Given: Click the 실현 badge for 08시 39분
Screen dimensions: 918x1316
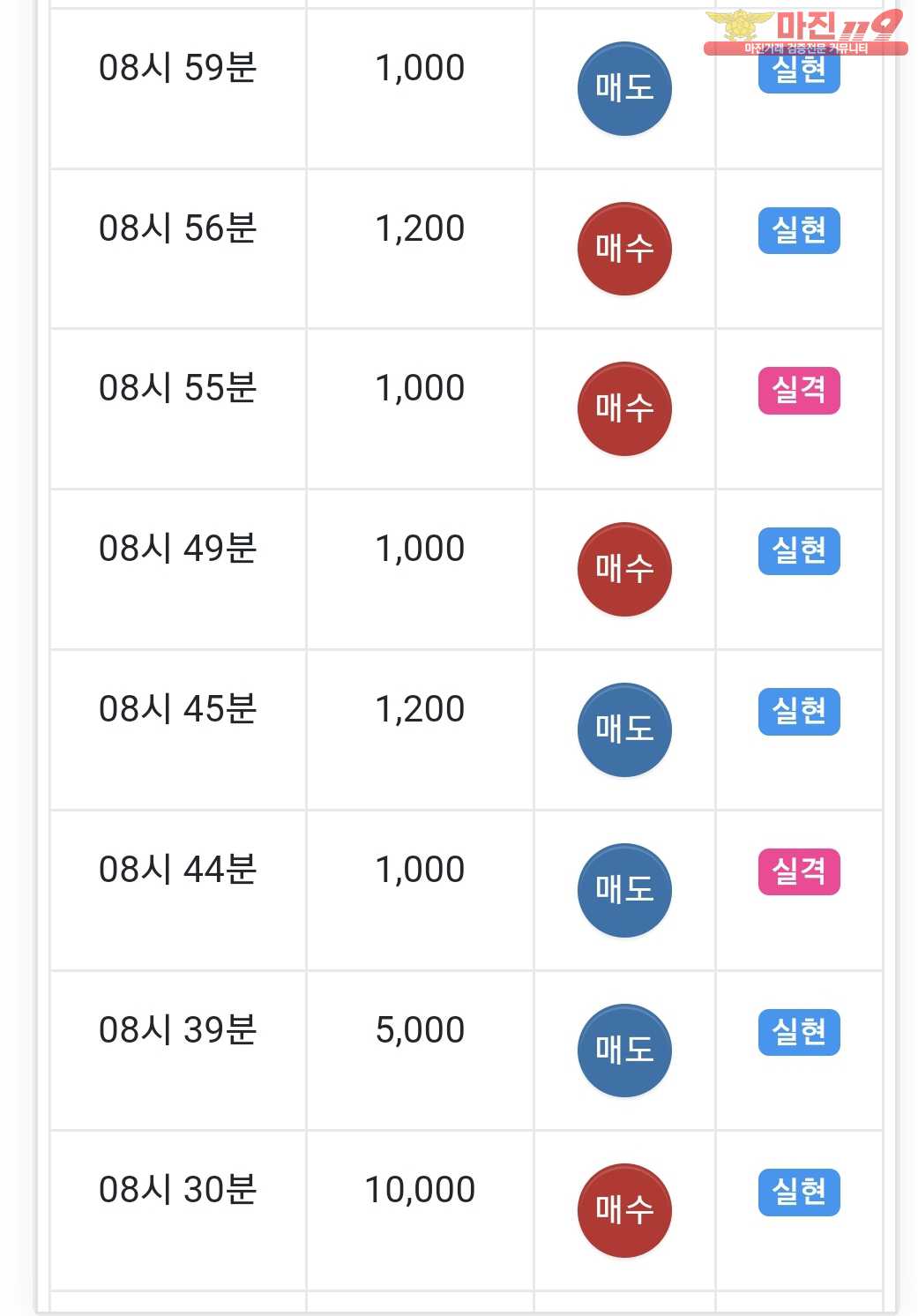Looking at the screenshot, I should (799, 1032).
